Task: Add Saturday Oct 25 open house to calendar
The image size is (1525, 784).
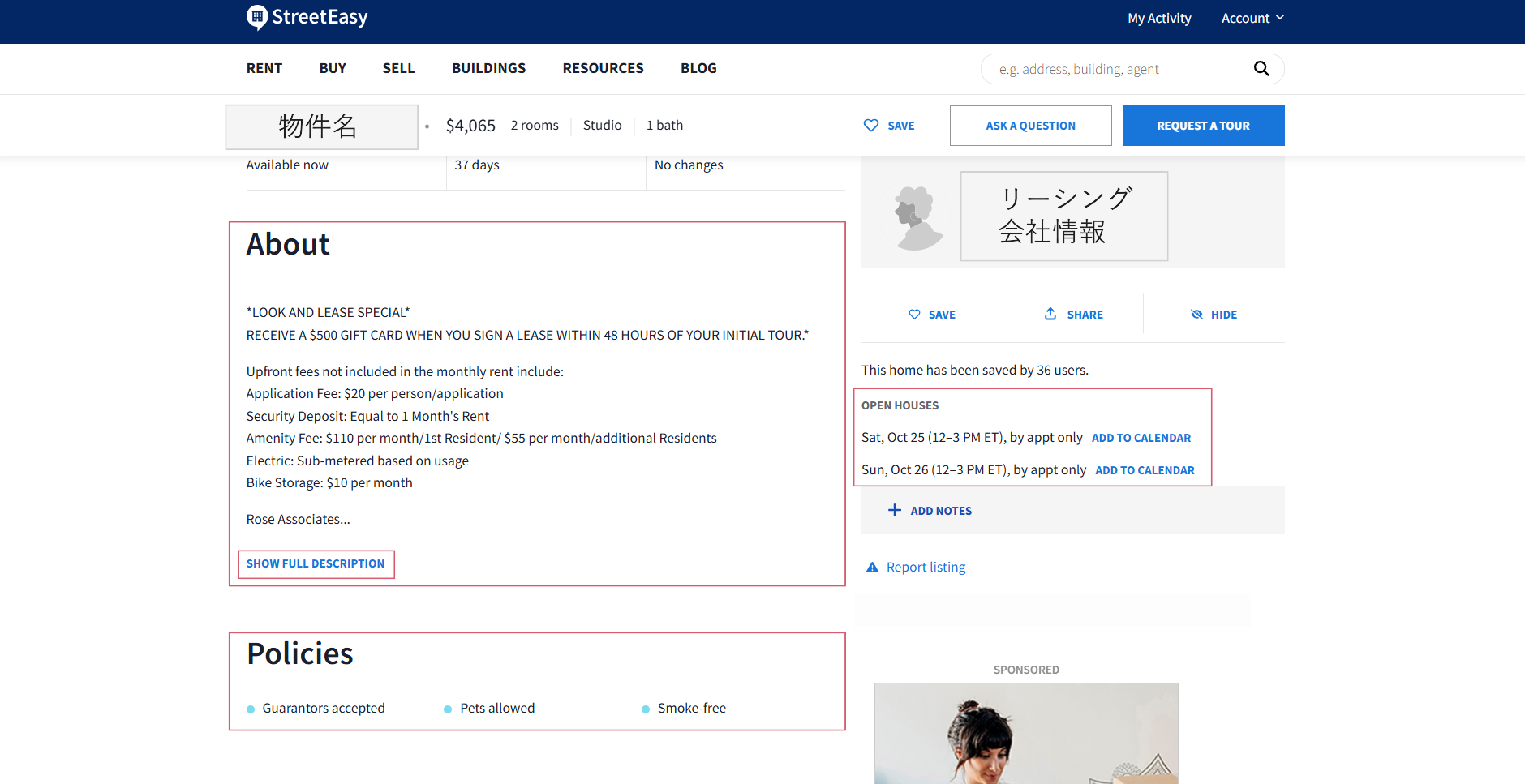Action: 1141,438
